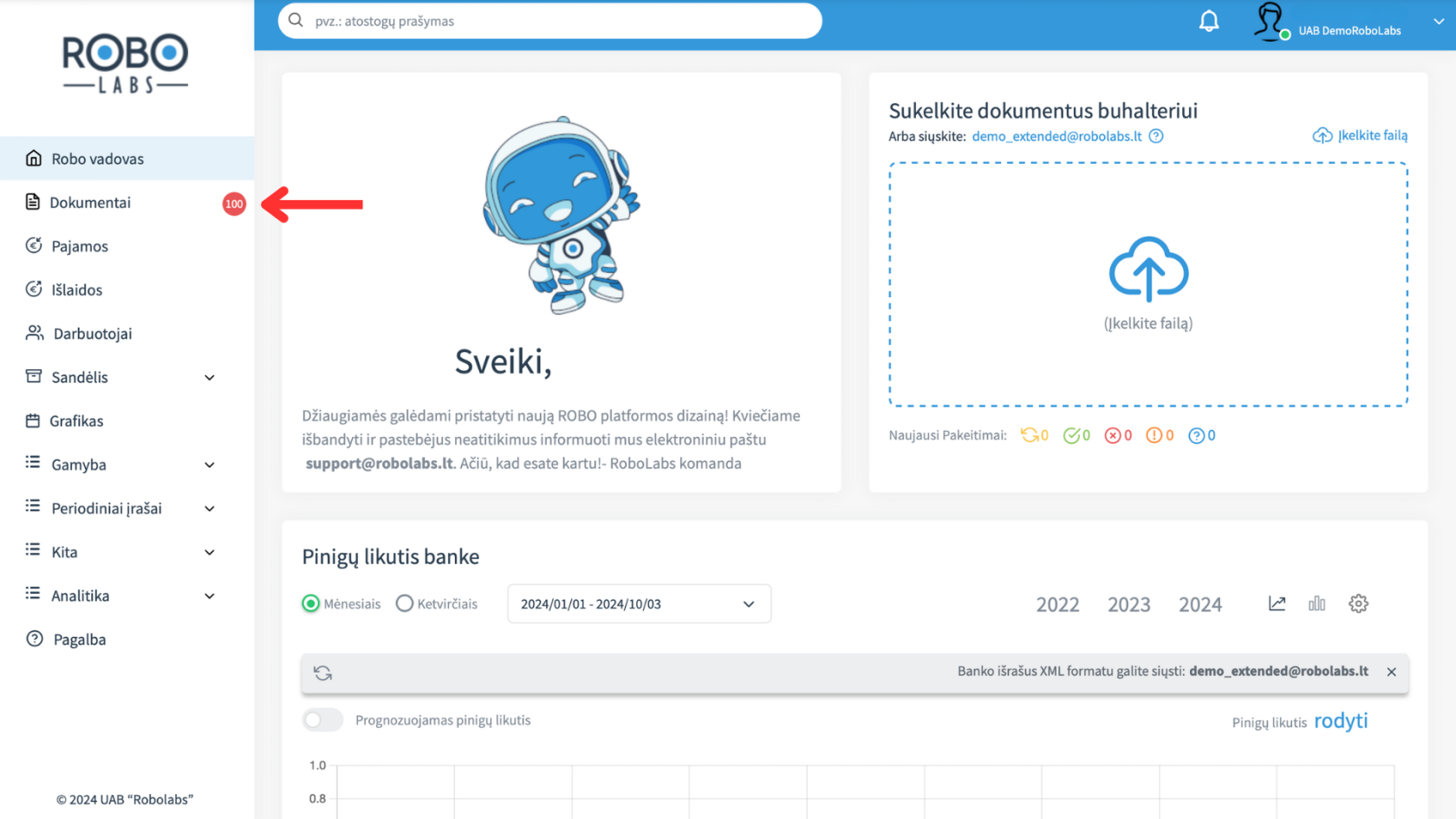The width and height of the screenshot is (1456, 819).
Task: Click the support@robolabs.lt email link
Action: (x=379, y=463)
